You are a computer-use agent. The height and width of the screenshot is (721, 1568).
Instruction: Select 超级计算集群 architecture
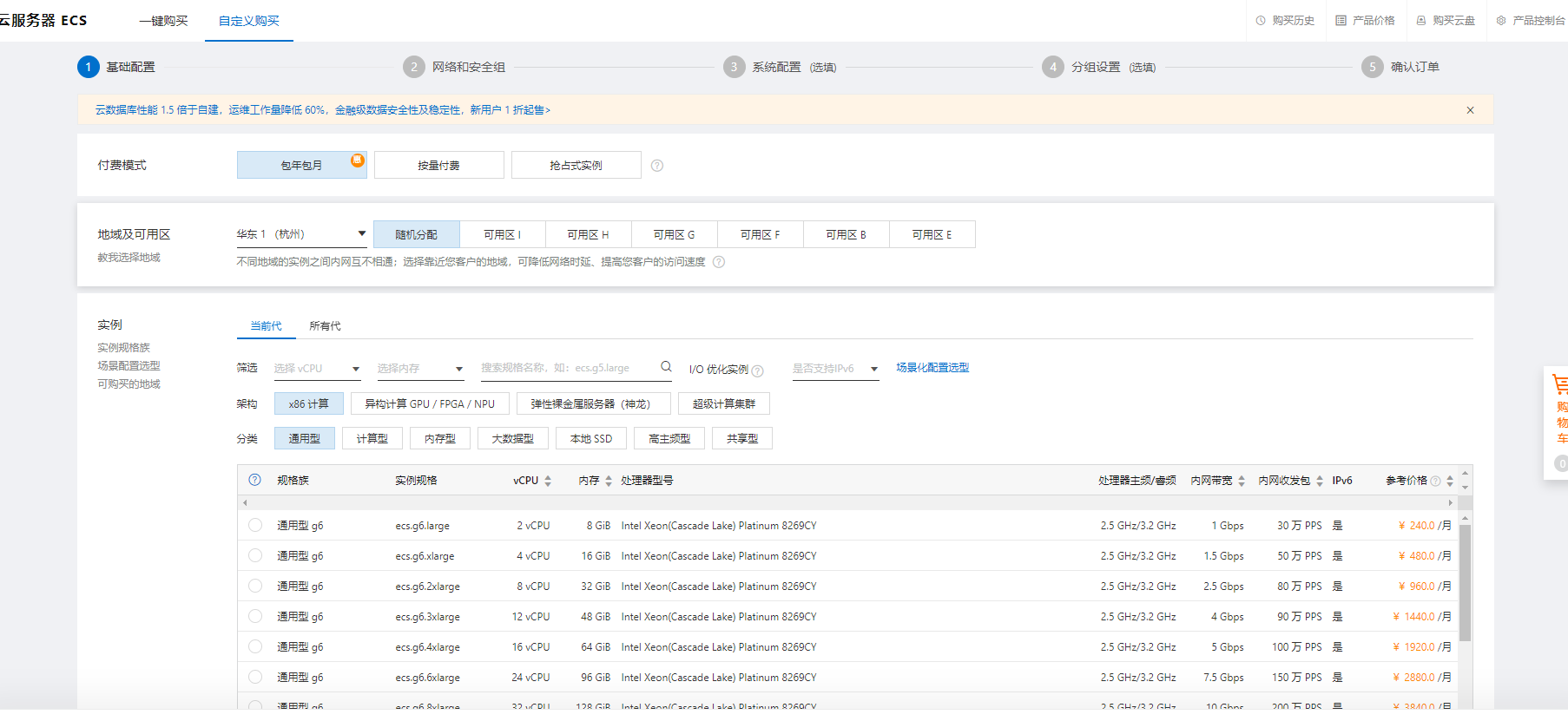724,403
